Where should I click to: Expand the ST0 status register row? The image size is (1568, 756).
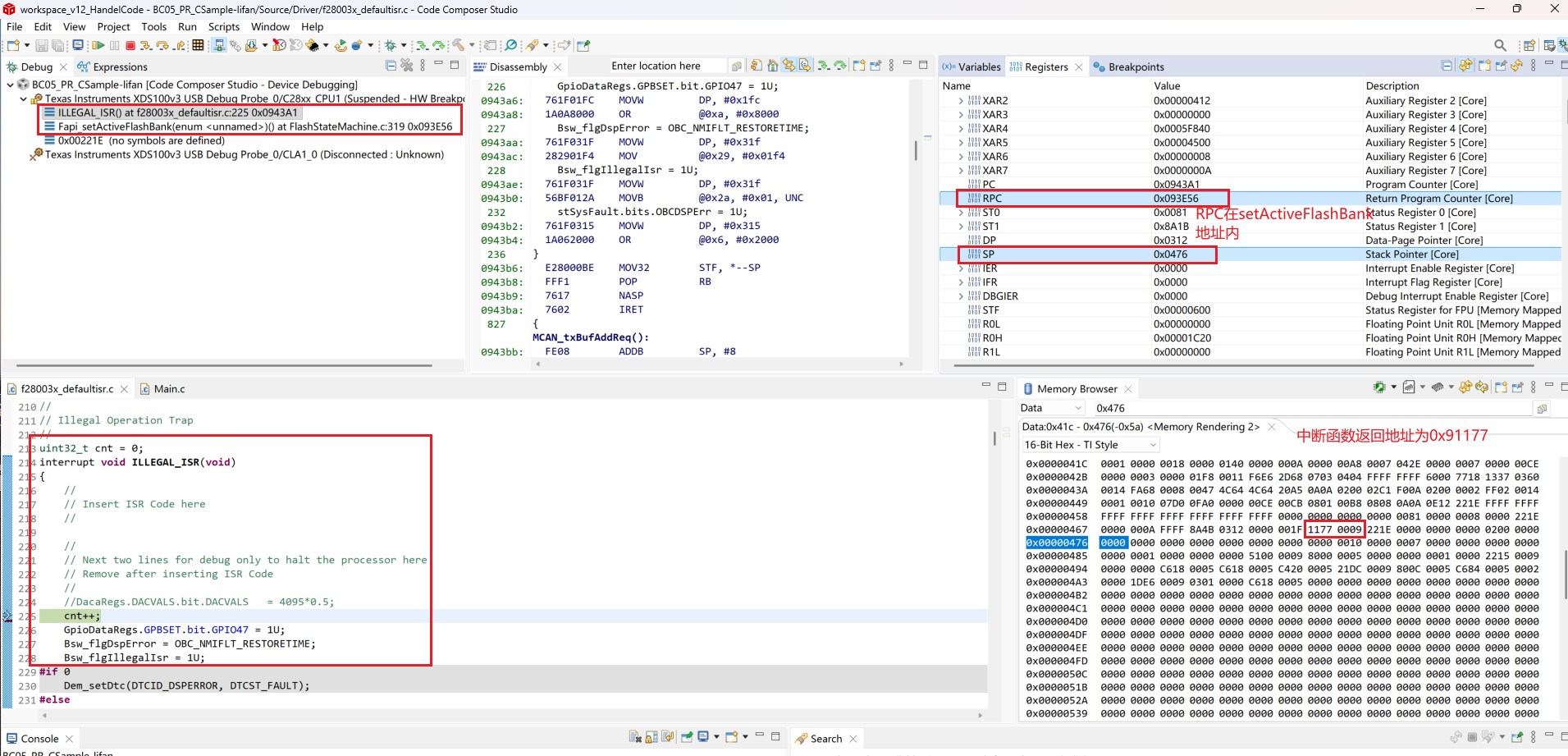pos(961,213)
